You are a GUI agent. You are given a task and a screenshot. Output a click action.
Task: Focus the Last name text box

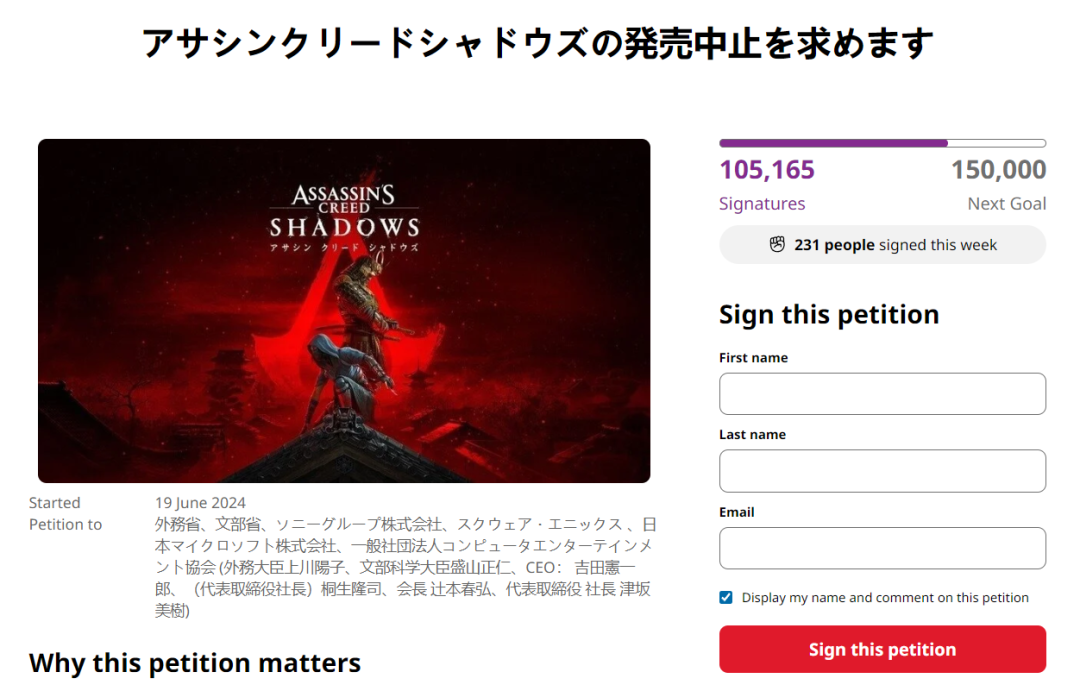click(882, 471)
